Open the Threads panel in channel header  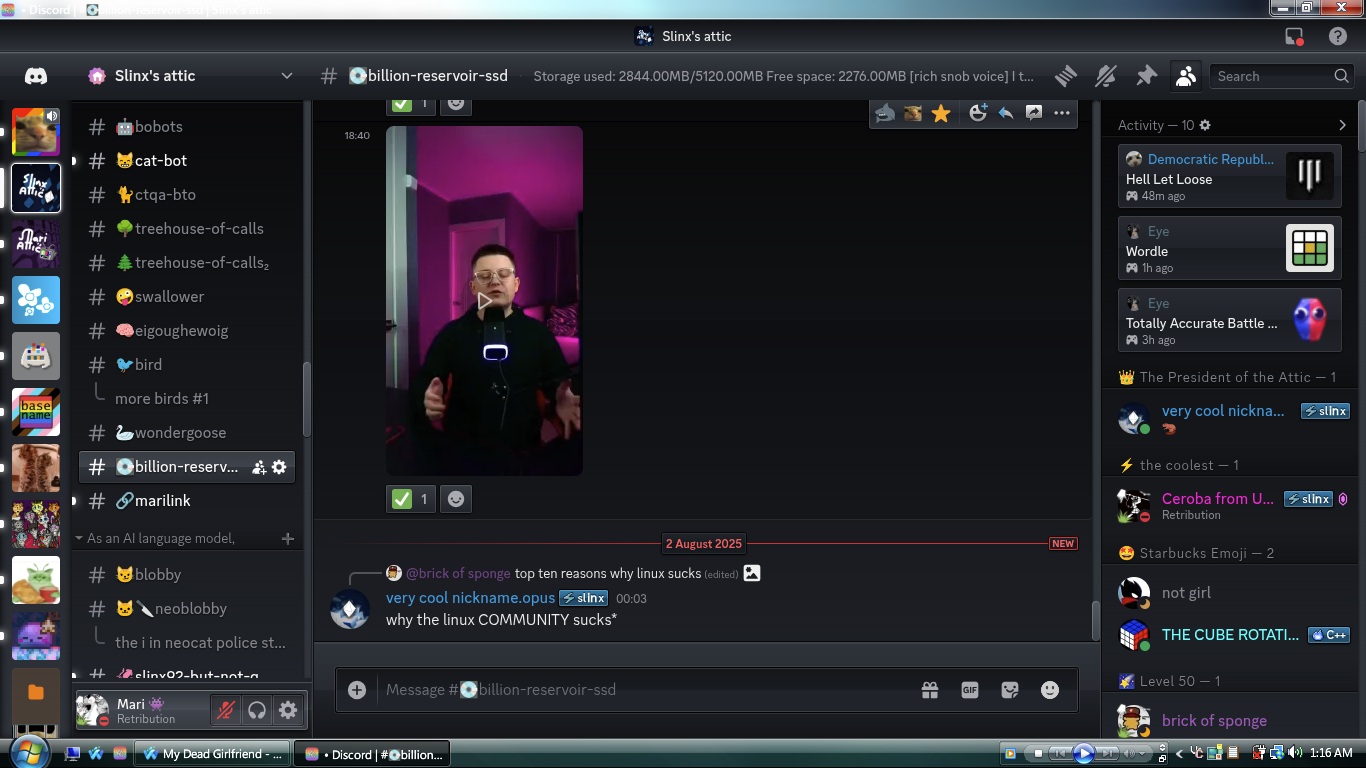pyautogui.click(x=1066, y=76)
